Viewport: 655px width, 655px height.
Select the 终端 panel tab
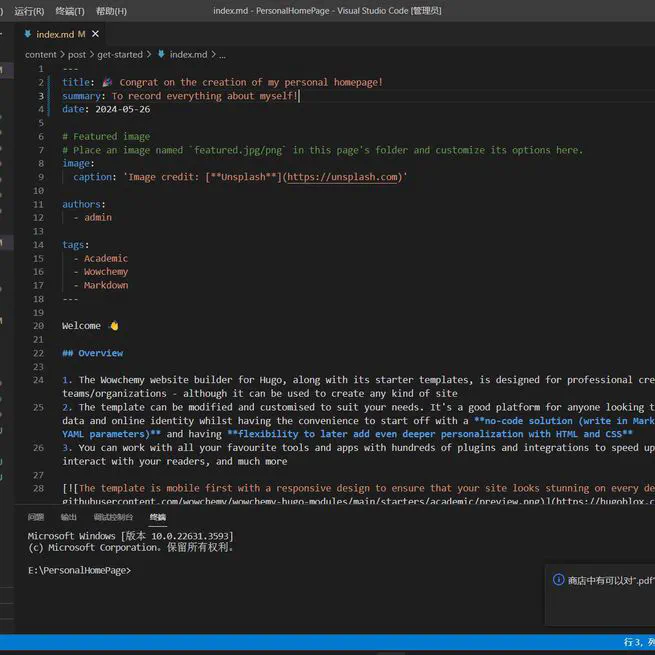(157, 517)
